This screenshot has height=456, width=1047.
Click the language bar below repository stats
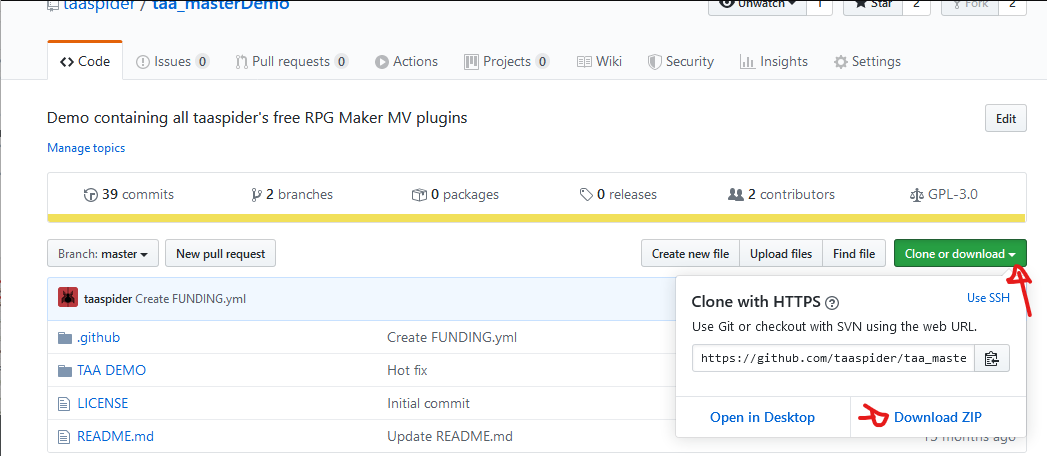click(x=536, y=218)
